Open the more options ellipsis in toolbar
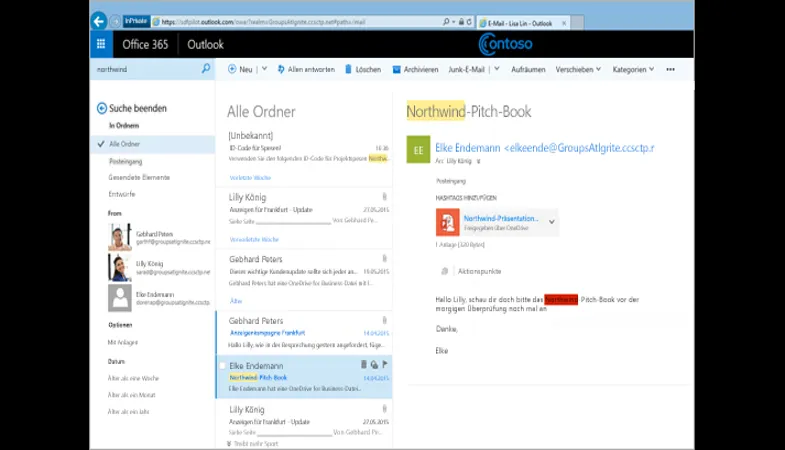 670,70
